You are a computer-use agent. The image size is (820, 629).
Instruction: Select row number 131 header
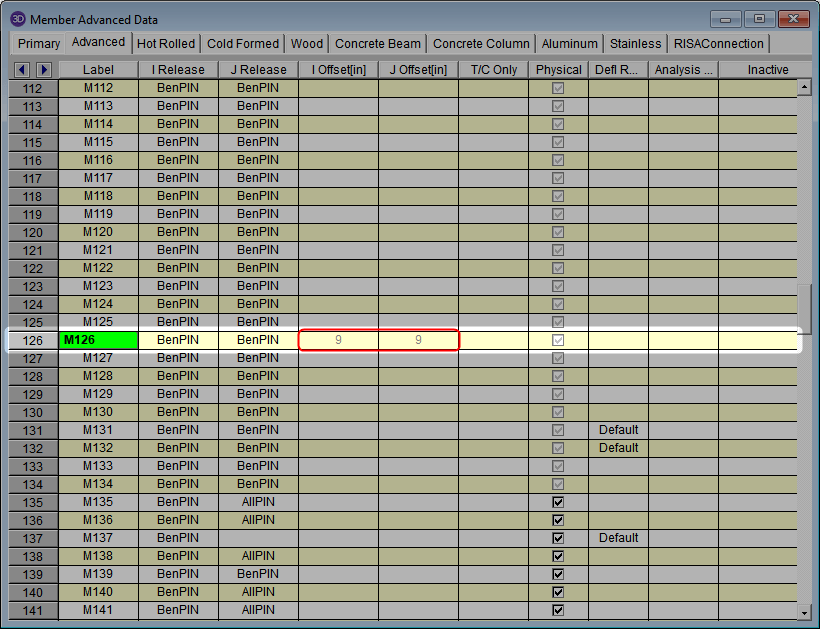pos(33,430)
